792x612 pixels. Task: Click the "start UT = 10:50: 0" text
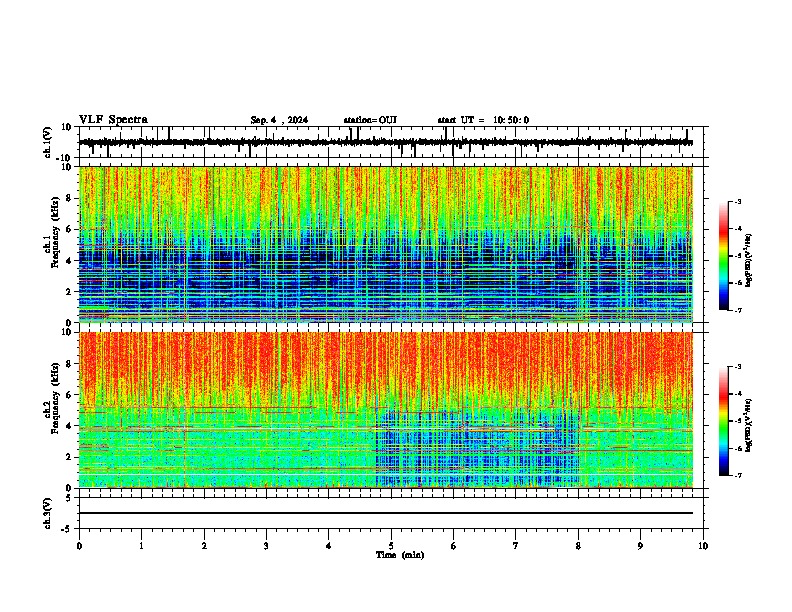(x=483, y=120)
